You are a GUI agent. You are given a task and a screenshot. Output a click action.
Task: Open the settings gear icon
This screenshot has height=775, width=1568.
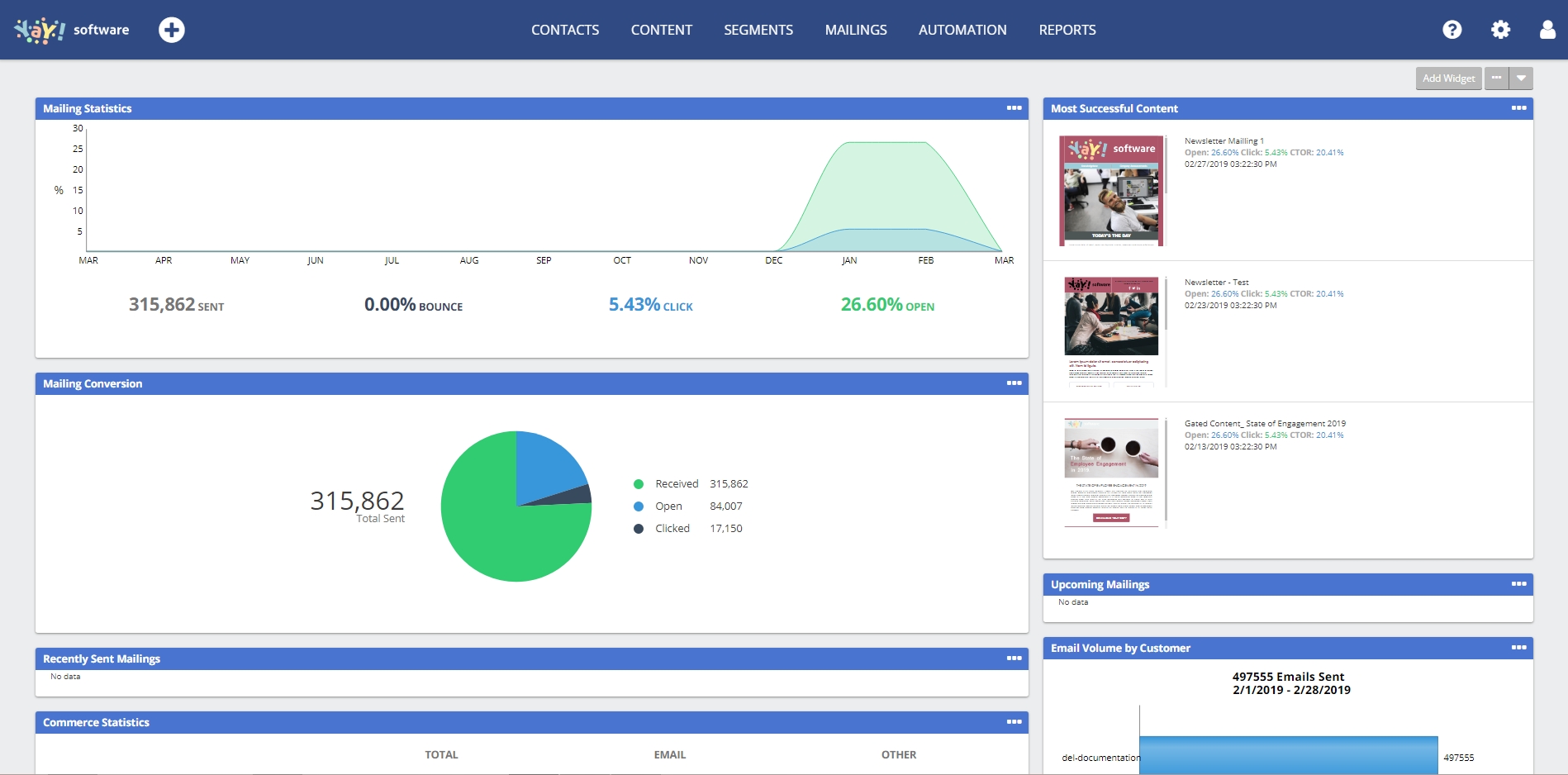(x=1500, y=30)
